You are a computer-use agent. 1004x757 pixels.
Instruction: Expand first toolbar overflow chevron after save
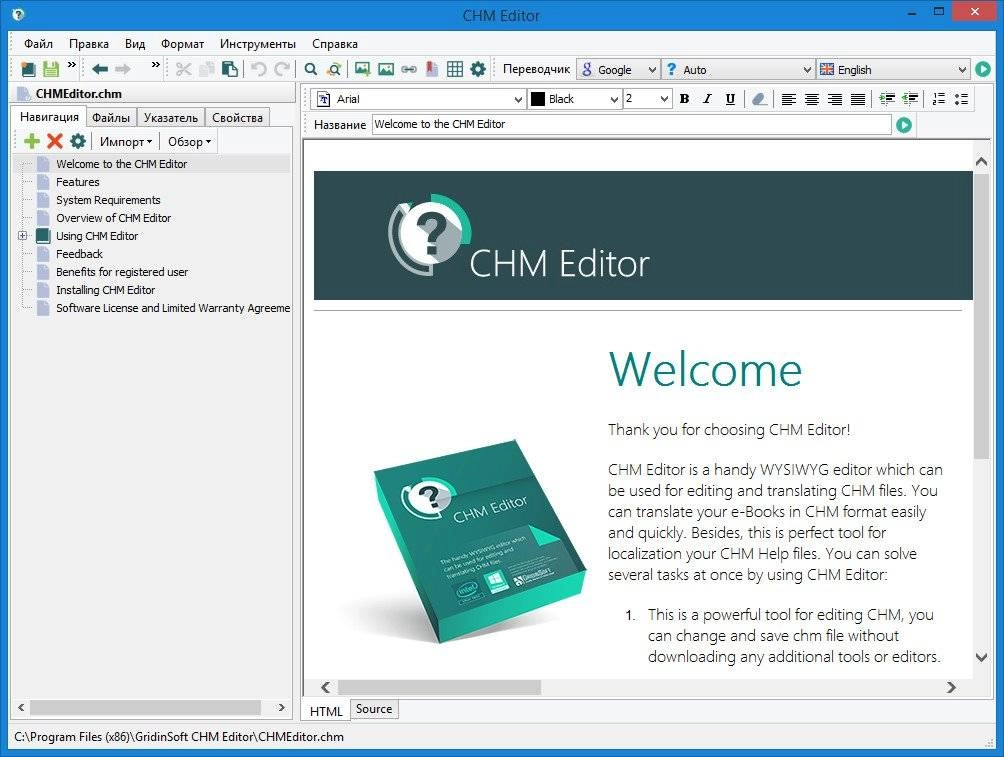[x=72, y=64]
